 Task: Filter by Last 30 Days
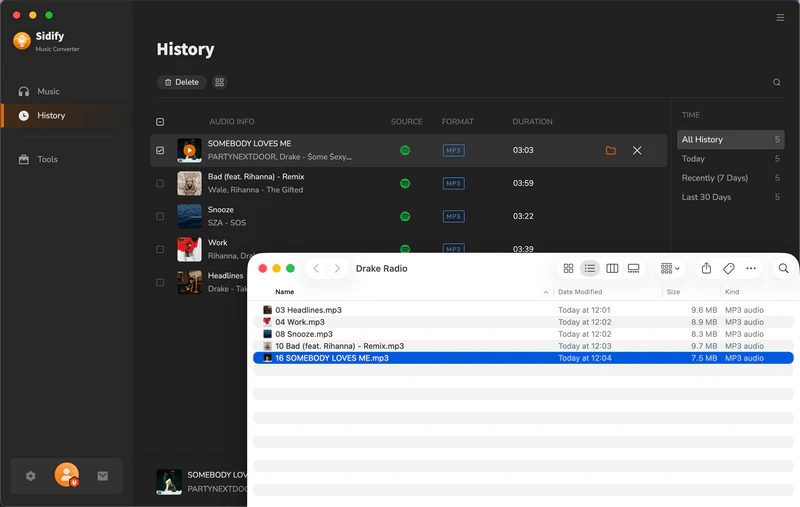pos(730,197)
